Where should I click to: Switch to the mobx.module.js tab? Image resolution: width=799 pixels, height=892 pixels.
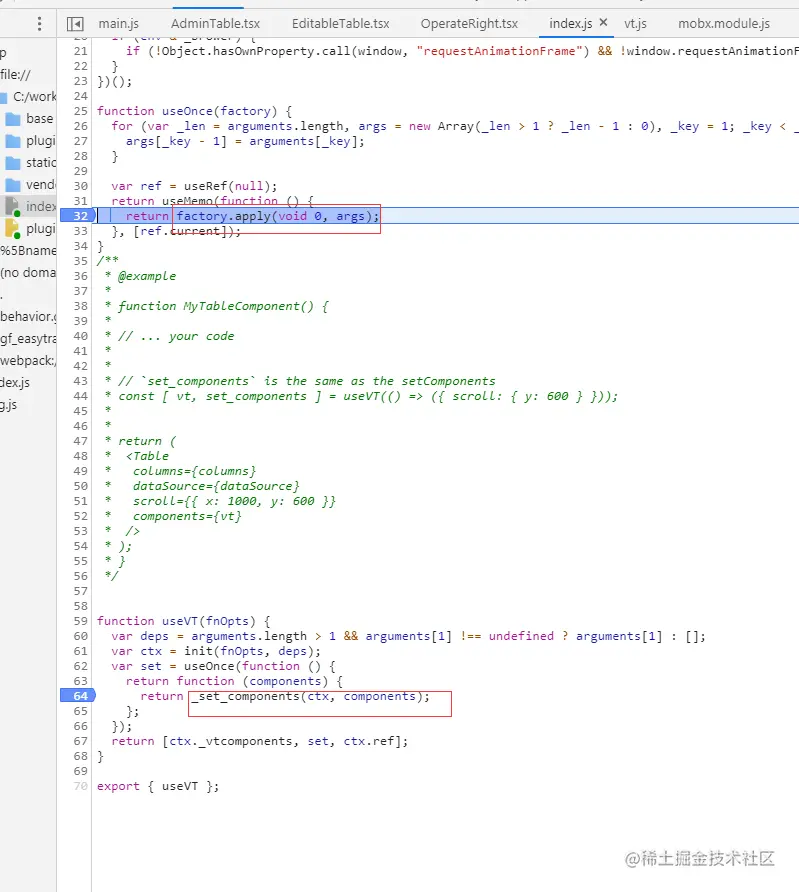(x=724, y=24)
